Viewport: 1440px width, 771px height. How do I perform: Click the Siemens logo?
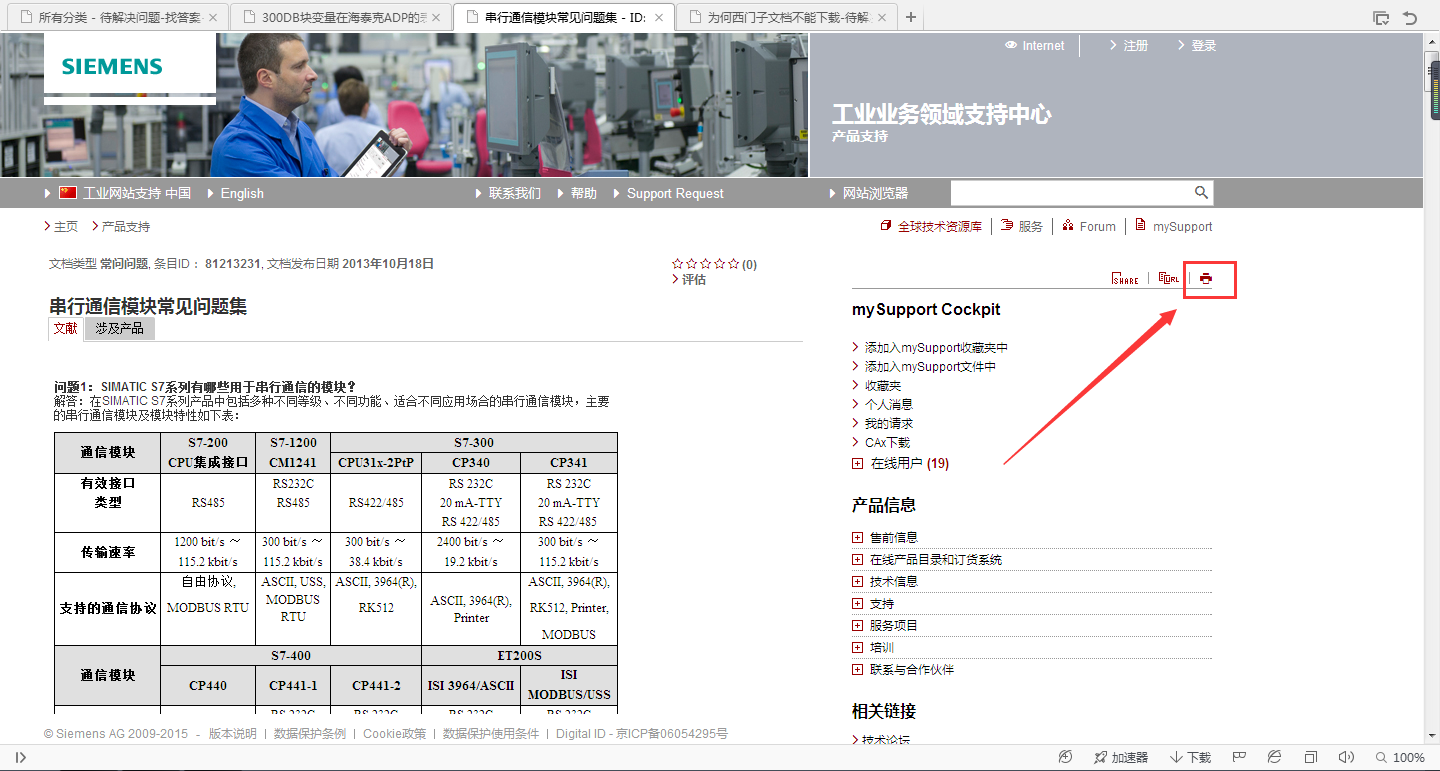click(112, 67)
